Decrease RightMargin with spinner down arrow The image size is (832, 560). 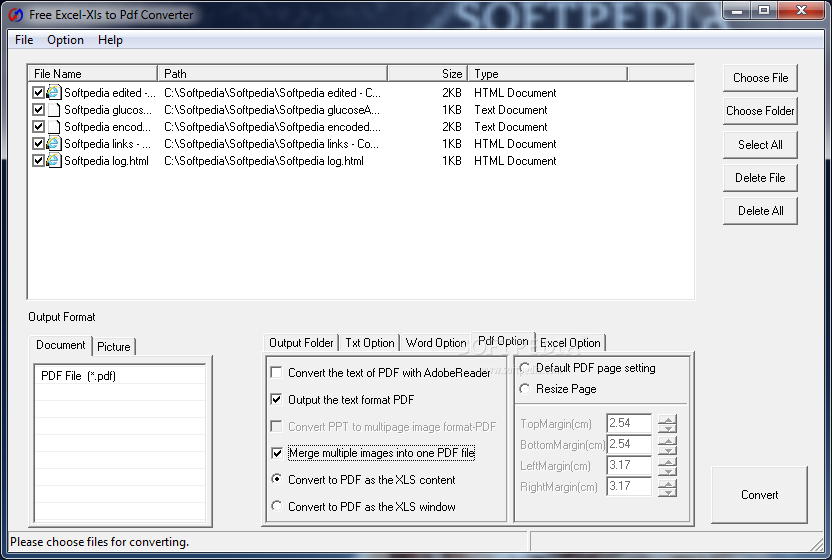(x=667, y=492)
